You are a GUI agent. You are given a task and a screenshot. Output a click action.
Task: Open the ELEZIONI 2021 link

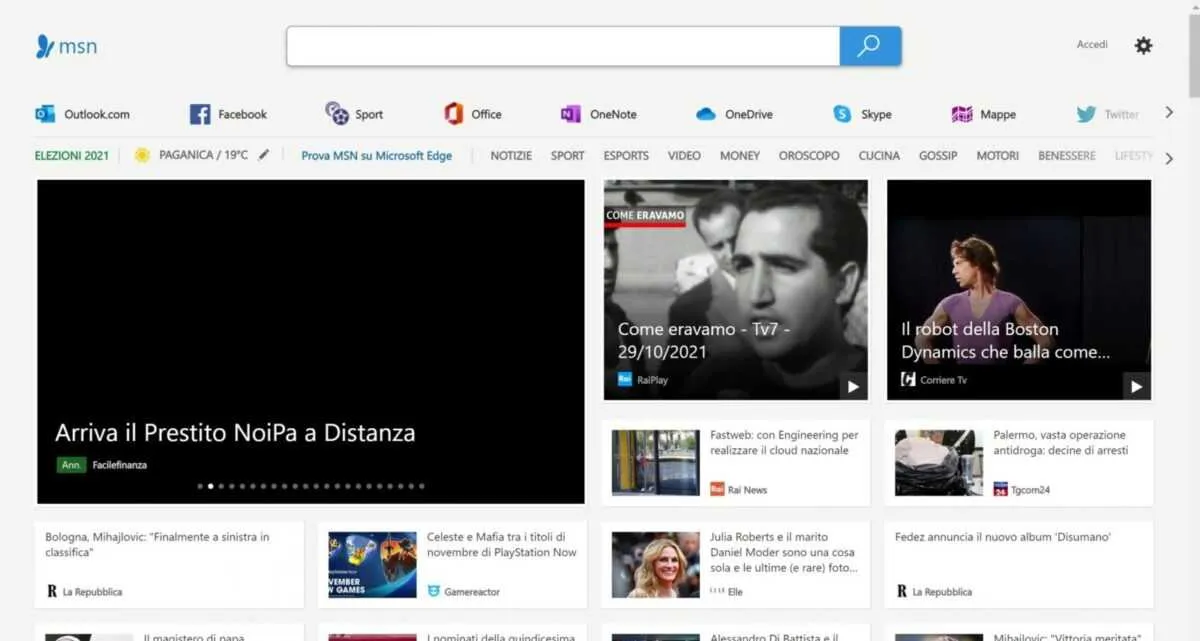[72, 156]
